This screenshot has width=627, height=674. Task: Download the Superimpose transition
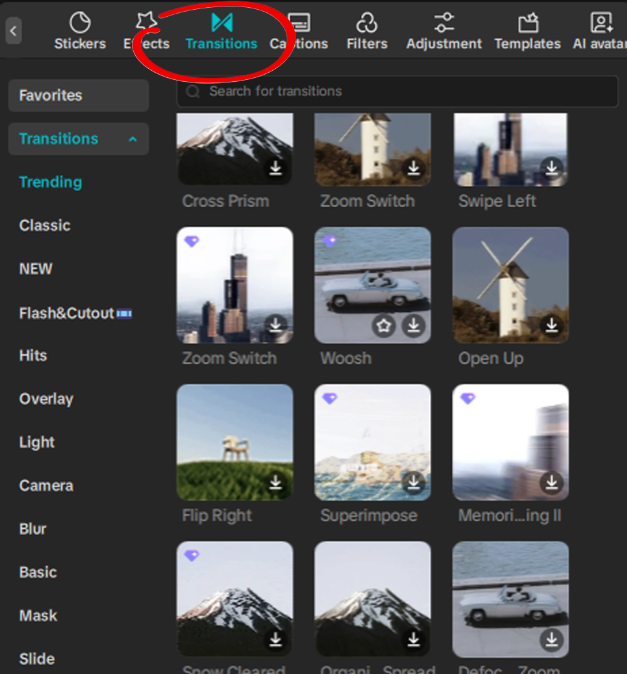click(x=413, y=483)
